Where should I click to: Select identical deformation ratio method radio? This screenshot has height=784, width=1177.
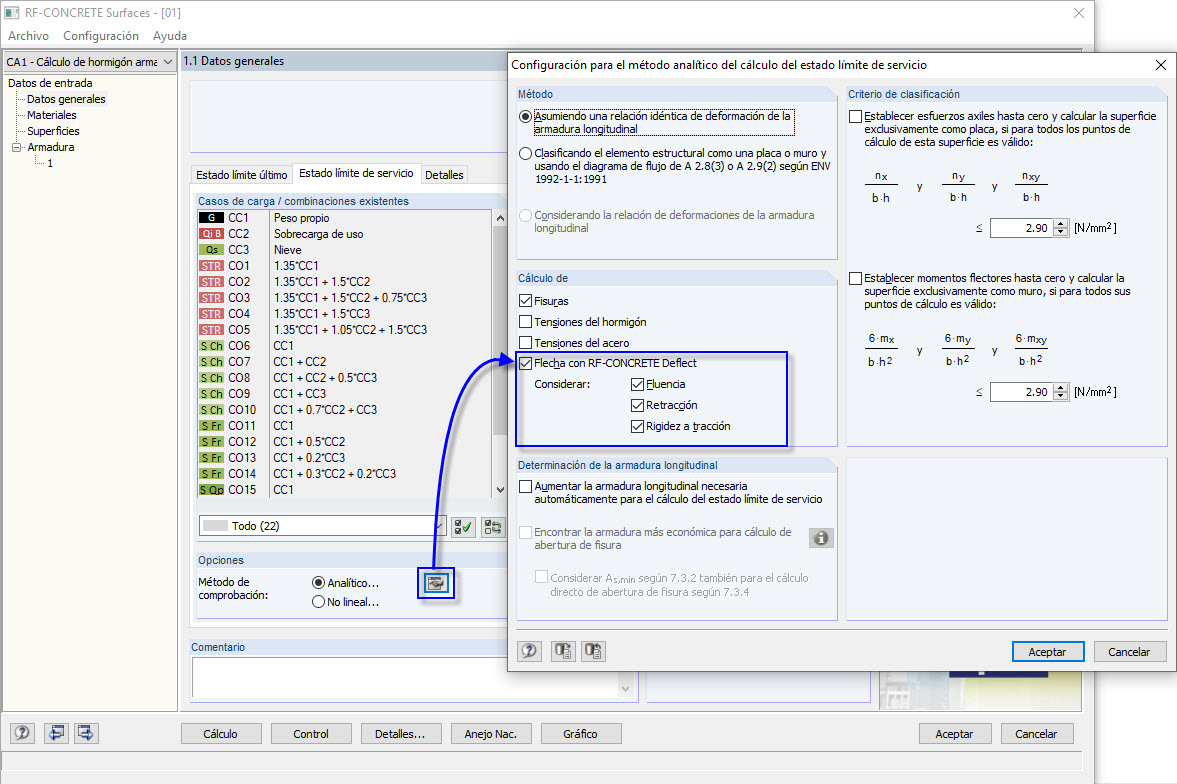[x=525, y=116]
